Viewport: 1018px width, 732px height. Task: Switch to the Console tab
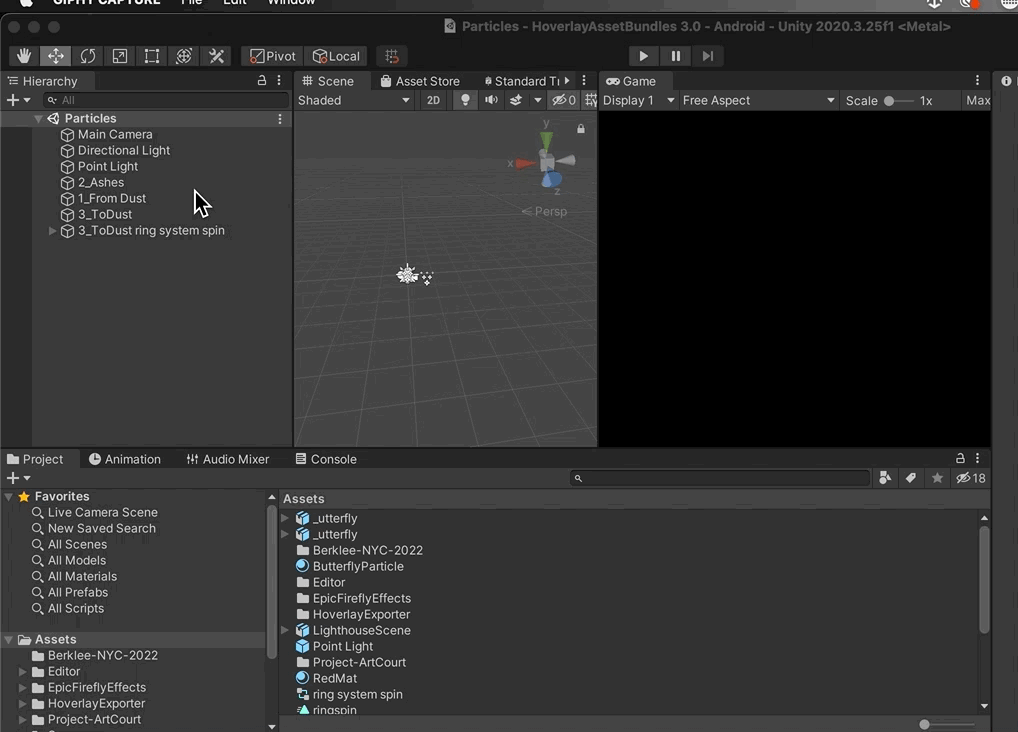[x=326, y=459]
